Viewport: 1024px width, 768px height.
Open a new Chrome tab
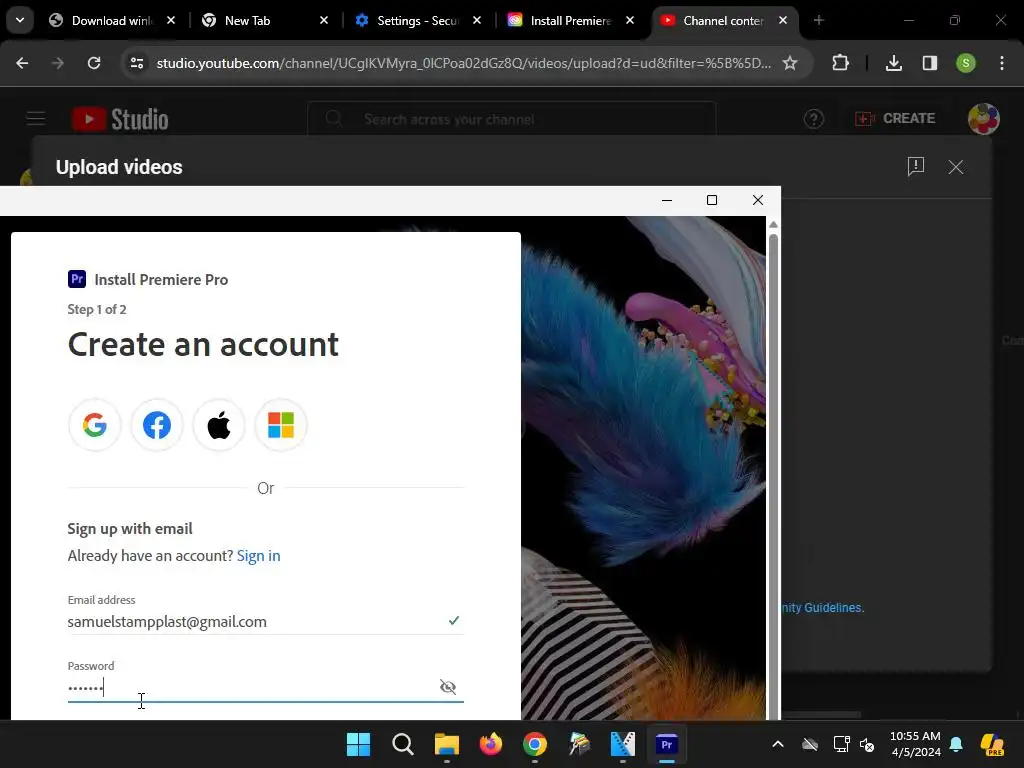click(819, 20)
